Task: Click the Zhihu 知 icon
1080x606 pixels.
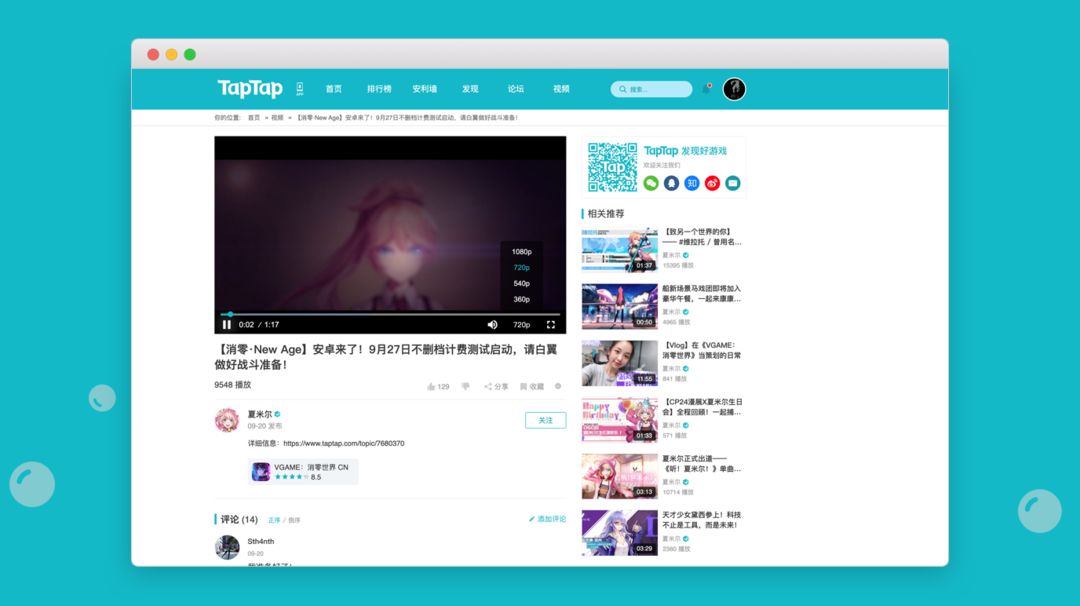Action: pos(692,183)
